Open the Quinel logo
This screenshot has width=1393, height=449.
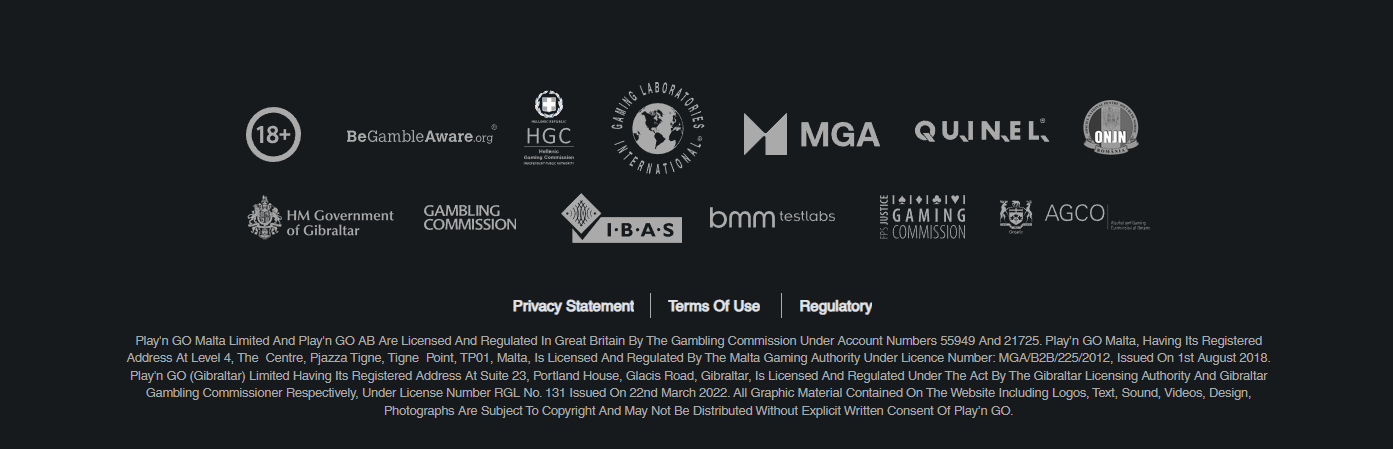pyautogui.click(x=980, y=131)
